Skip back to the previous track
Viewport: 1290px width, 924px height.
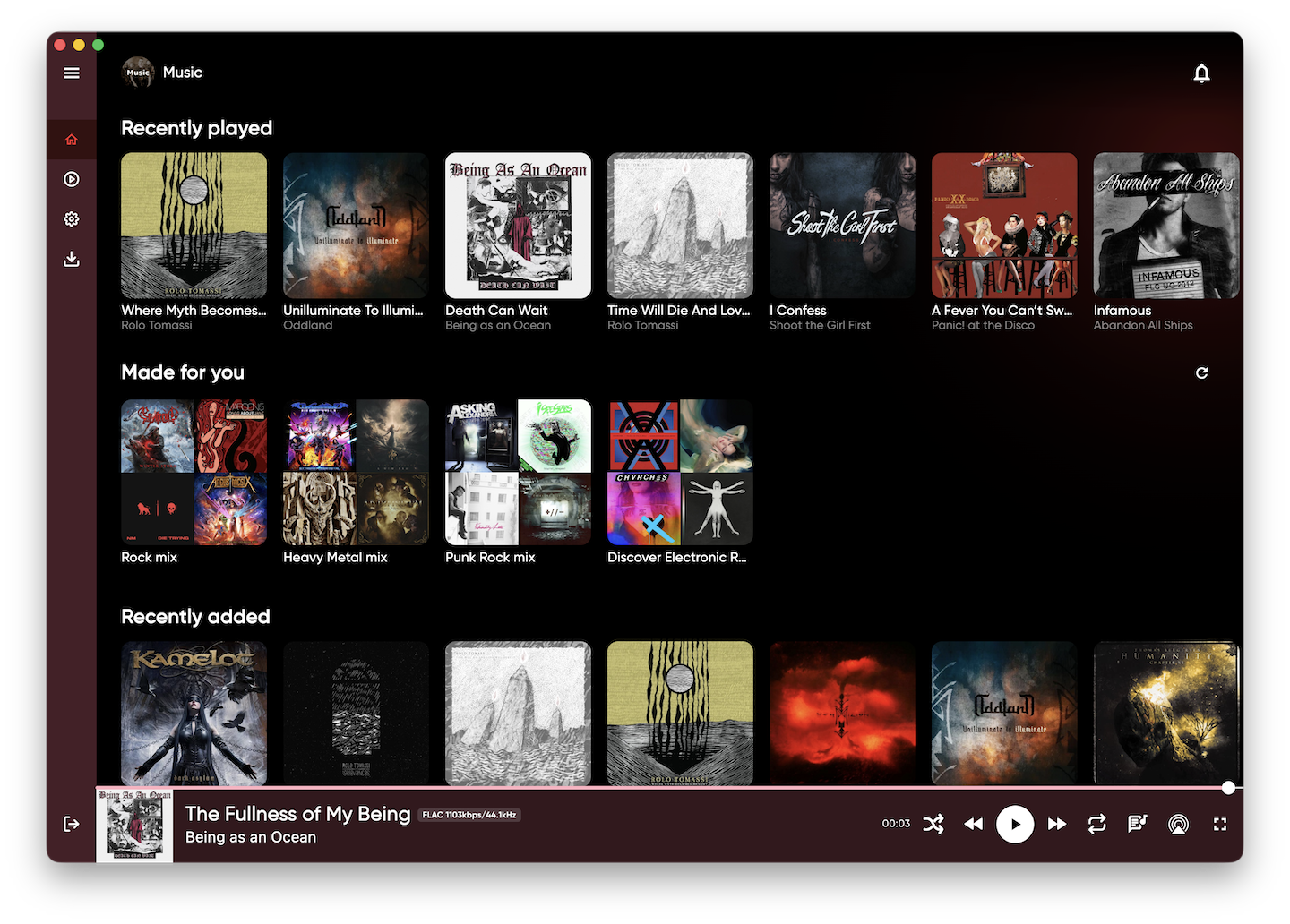click(x=974, y=824)
